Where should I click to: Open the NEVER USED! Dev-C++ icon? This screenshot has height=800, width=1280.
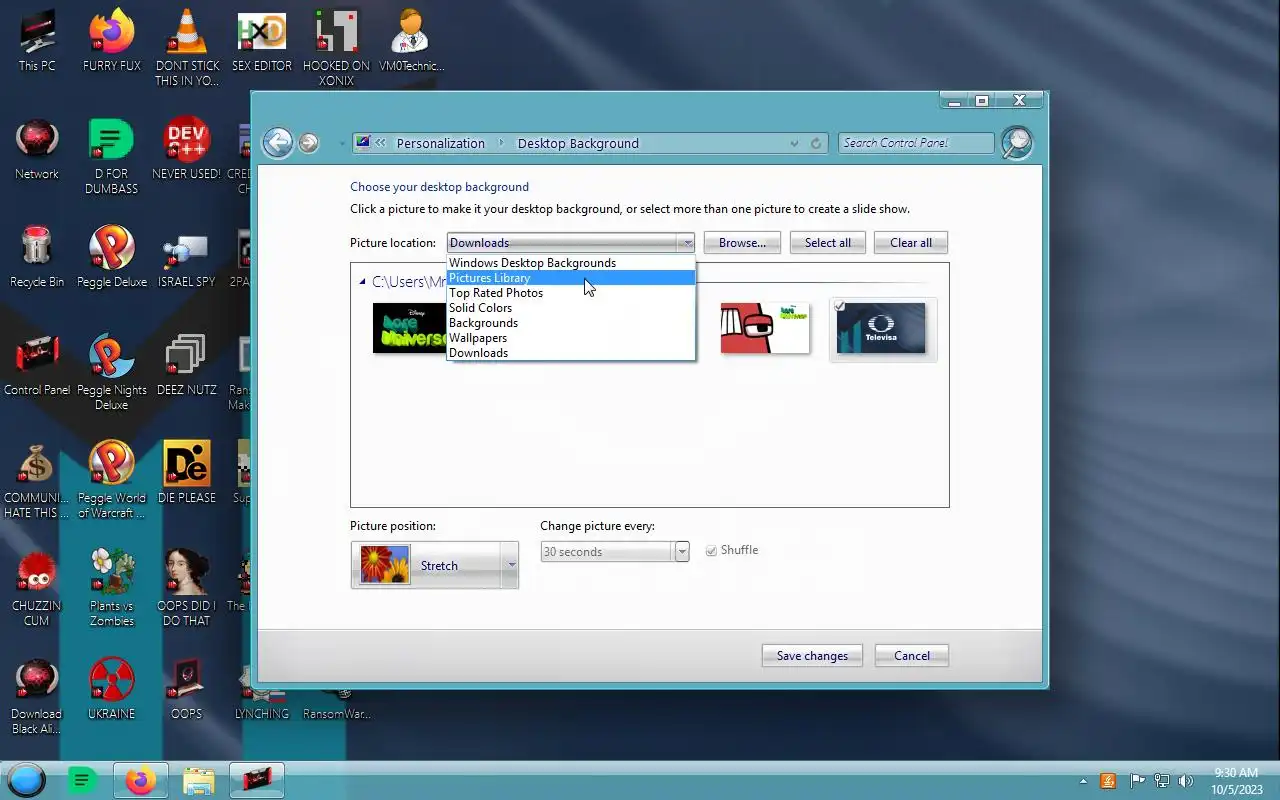(x=187, y=149)
